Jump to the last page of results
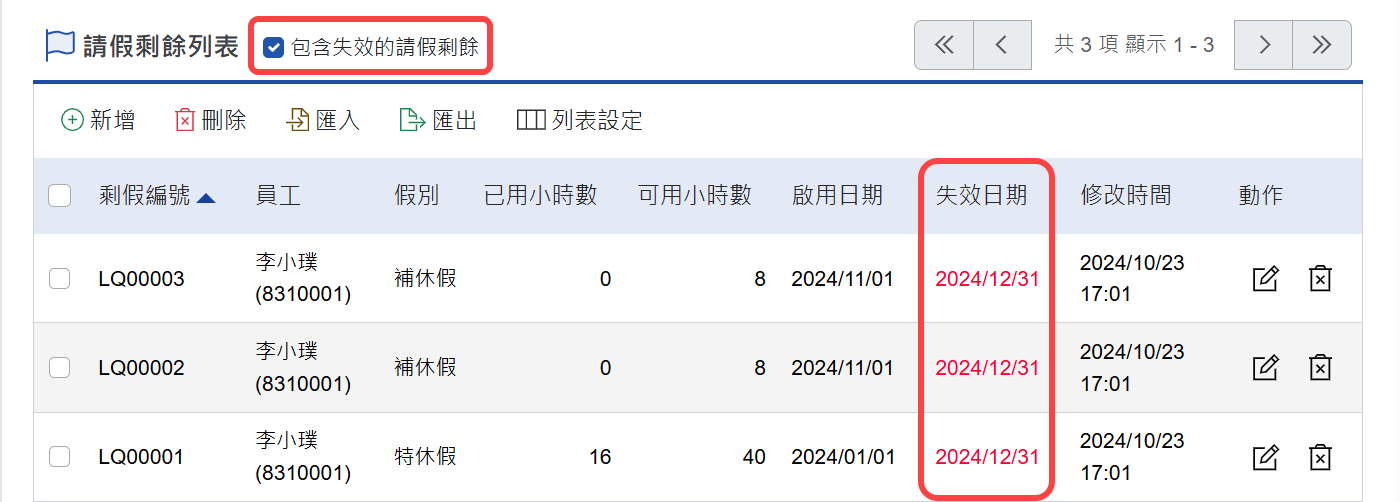This screenshot has width=1400, height=502. click(x=1321, y=45)
